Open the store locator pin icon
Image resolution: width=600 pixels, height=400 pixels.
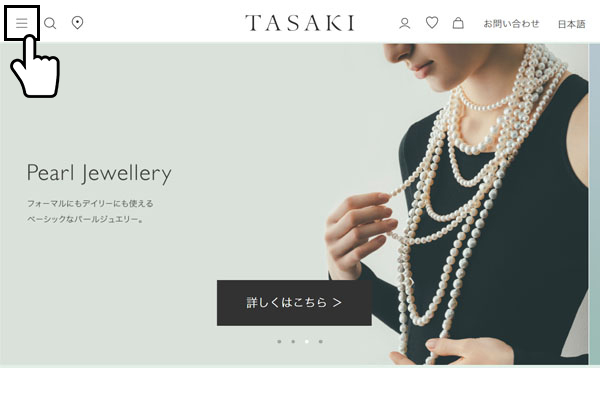(x=78, y=23)
